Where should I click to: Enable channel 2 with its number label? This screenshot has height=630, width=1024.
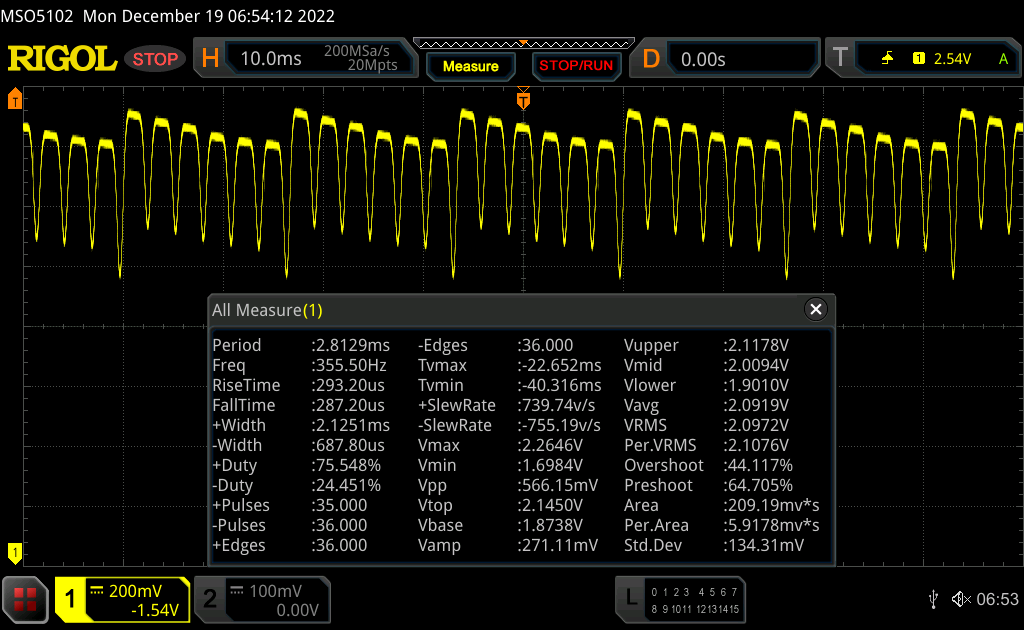[210, 599]
